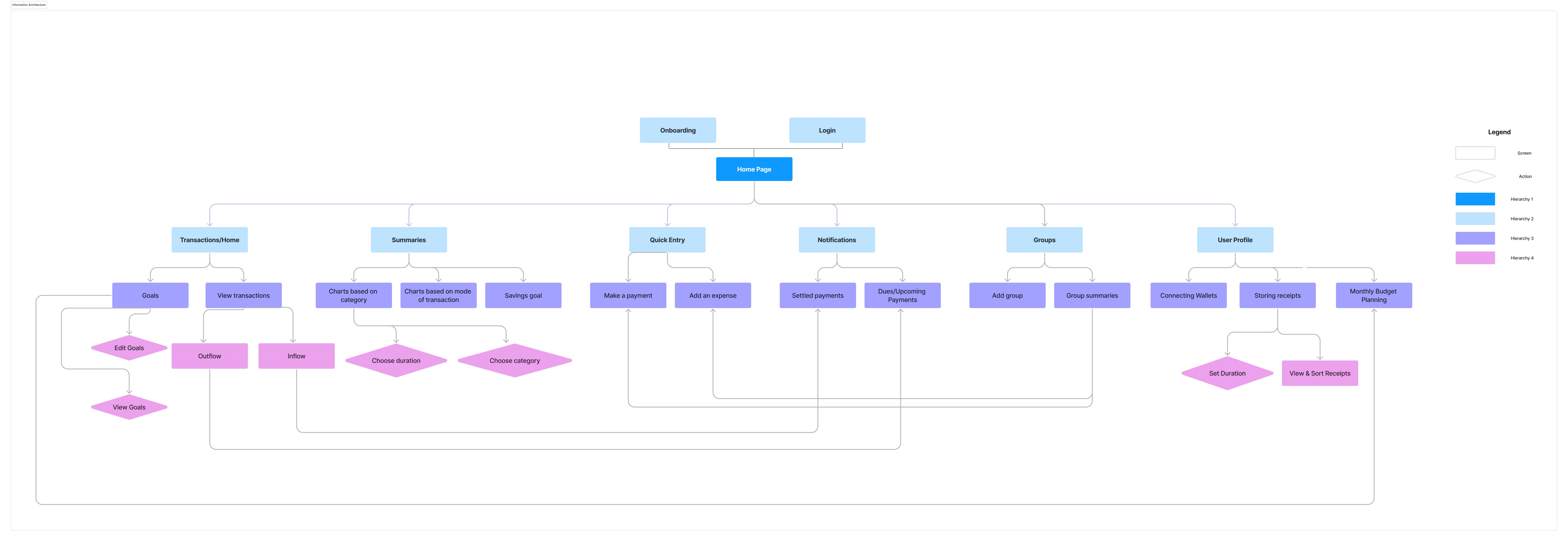Select the Notifications node
The height and width of the screenshot is (541, 1568).
[x=836, y=240]
